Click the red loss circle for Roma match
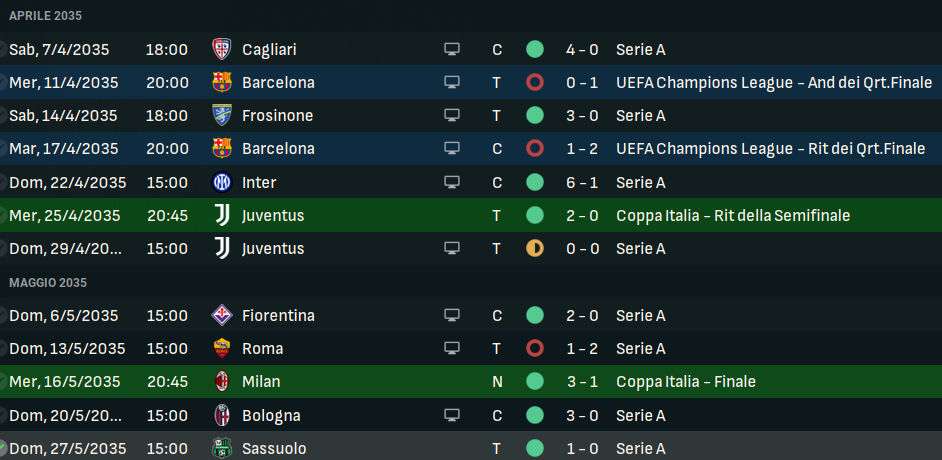 click(x=535, y=348)
